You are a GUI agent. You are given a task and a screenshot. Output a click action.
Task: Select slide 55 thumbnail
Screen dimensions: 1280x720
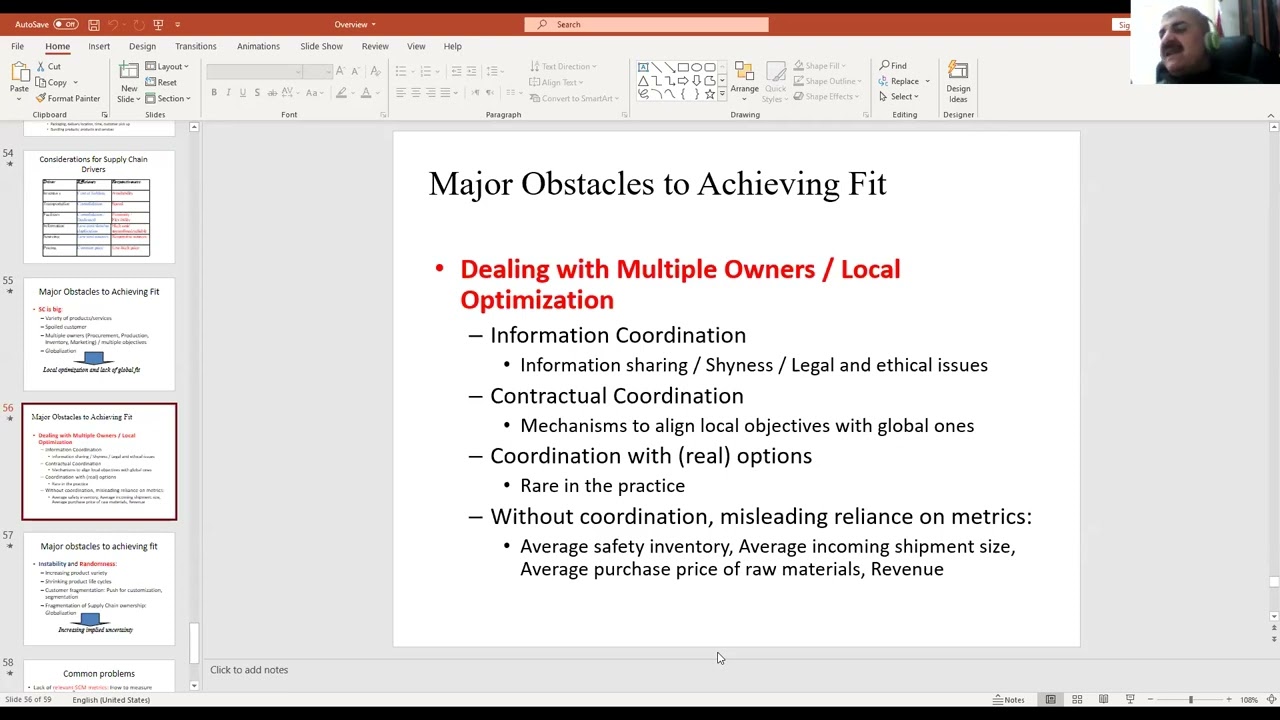click(99, 334)
